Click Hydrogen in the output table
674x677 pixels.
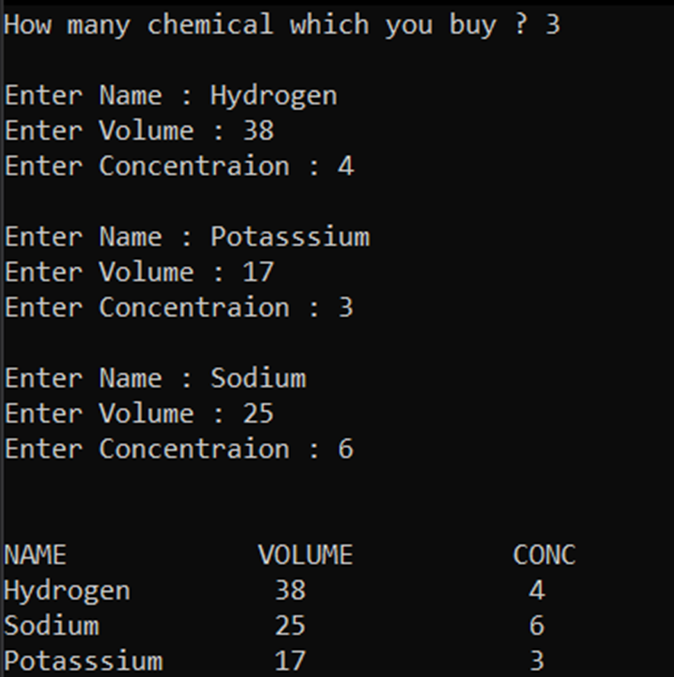[67, 592]
